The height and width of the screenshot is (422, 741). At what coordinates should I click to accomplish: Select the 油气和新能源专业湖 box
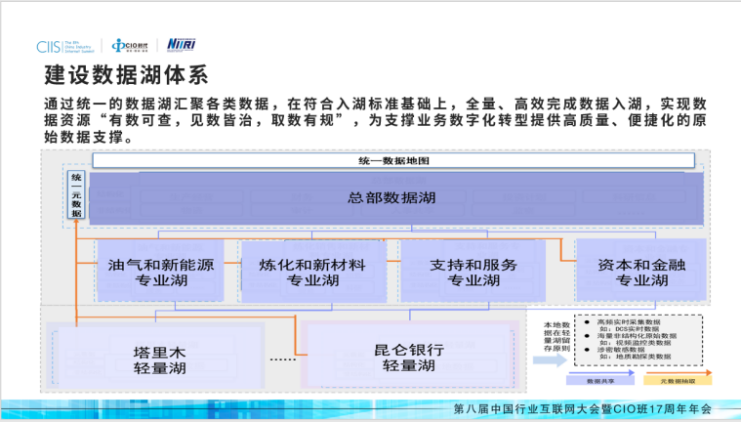click(x=161, y=273)
